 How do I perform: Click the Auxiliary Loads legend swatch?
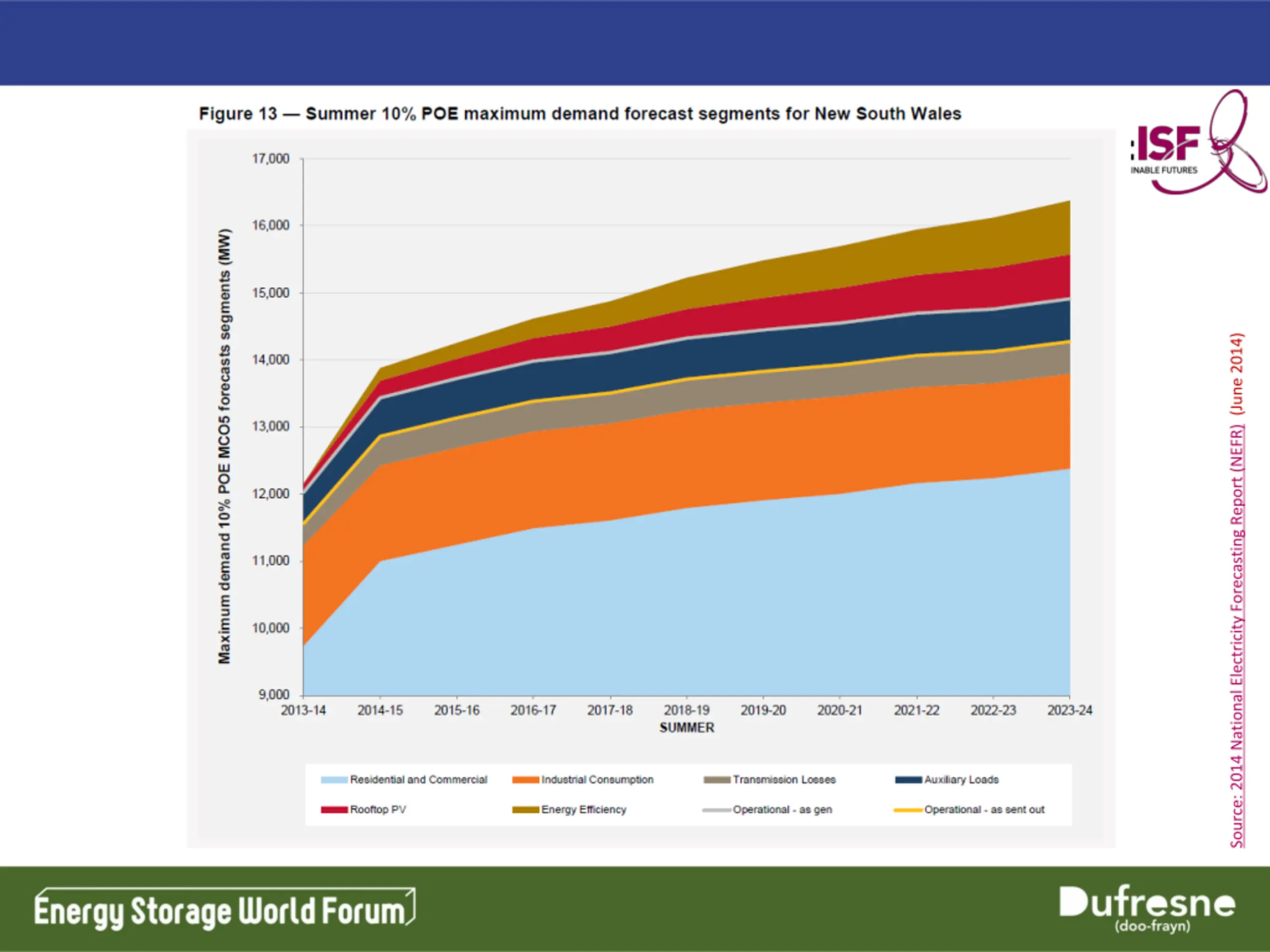point(908,780)
